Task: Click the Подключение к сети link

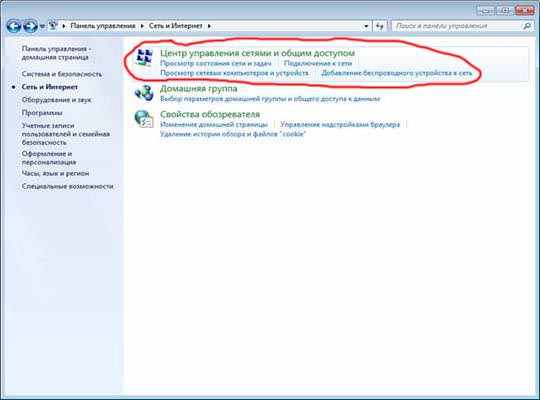Action: (x=318, y=63)
